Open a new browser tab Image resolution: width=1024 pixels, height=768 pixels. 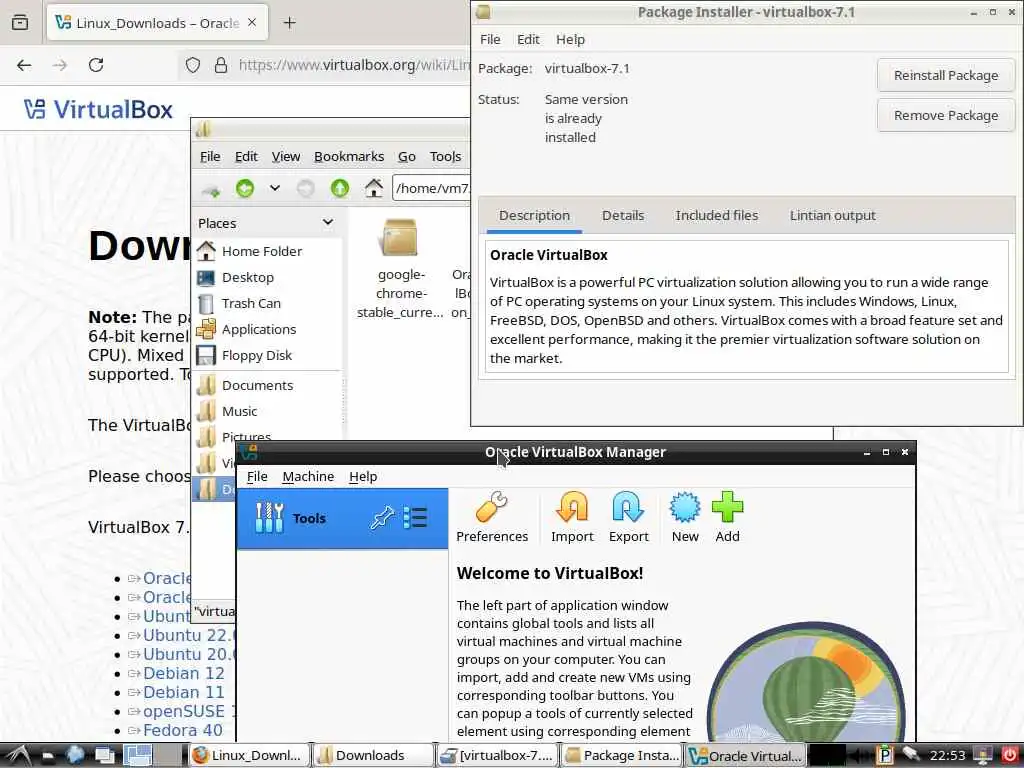[x=289, y=23]
